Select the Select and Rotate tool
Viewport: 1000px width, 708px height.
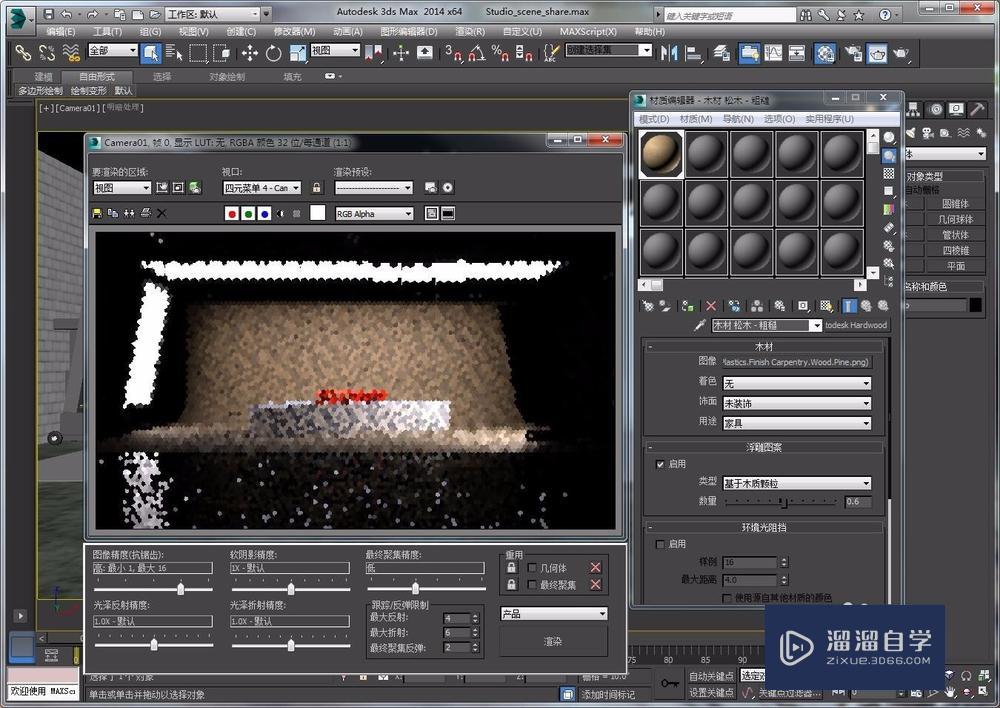[273, 53]
